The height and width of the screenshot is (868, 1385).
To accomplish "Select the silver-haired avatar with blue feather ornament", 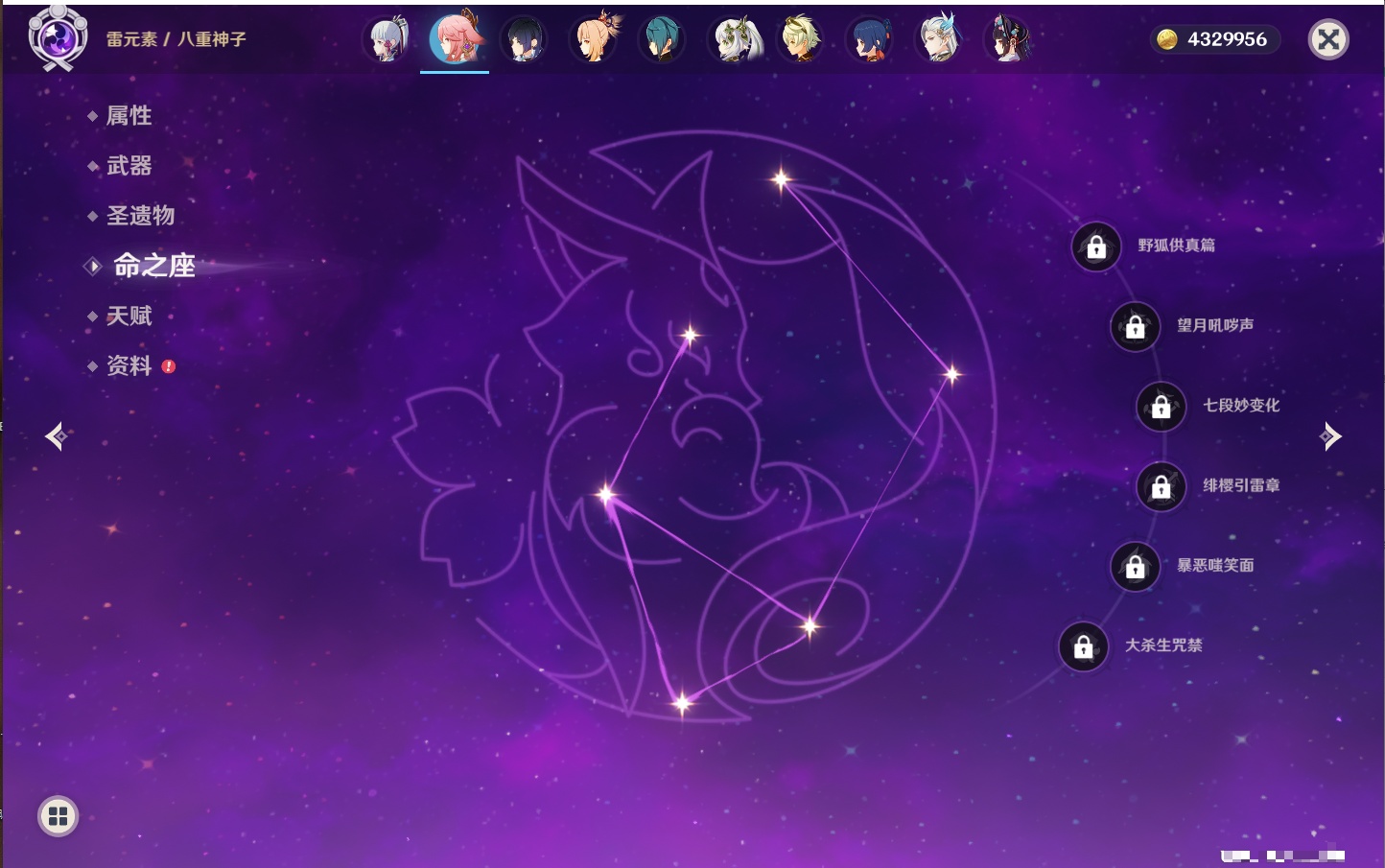I will tap(939, 39).
